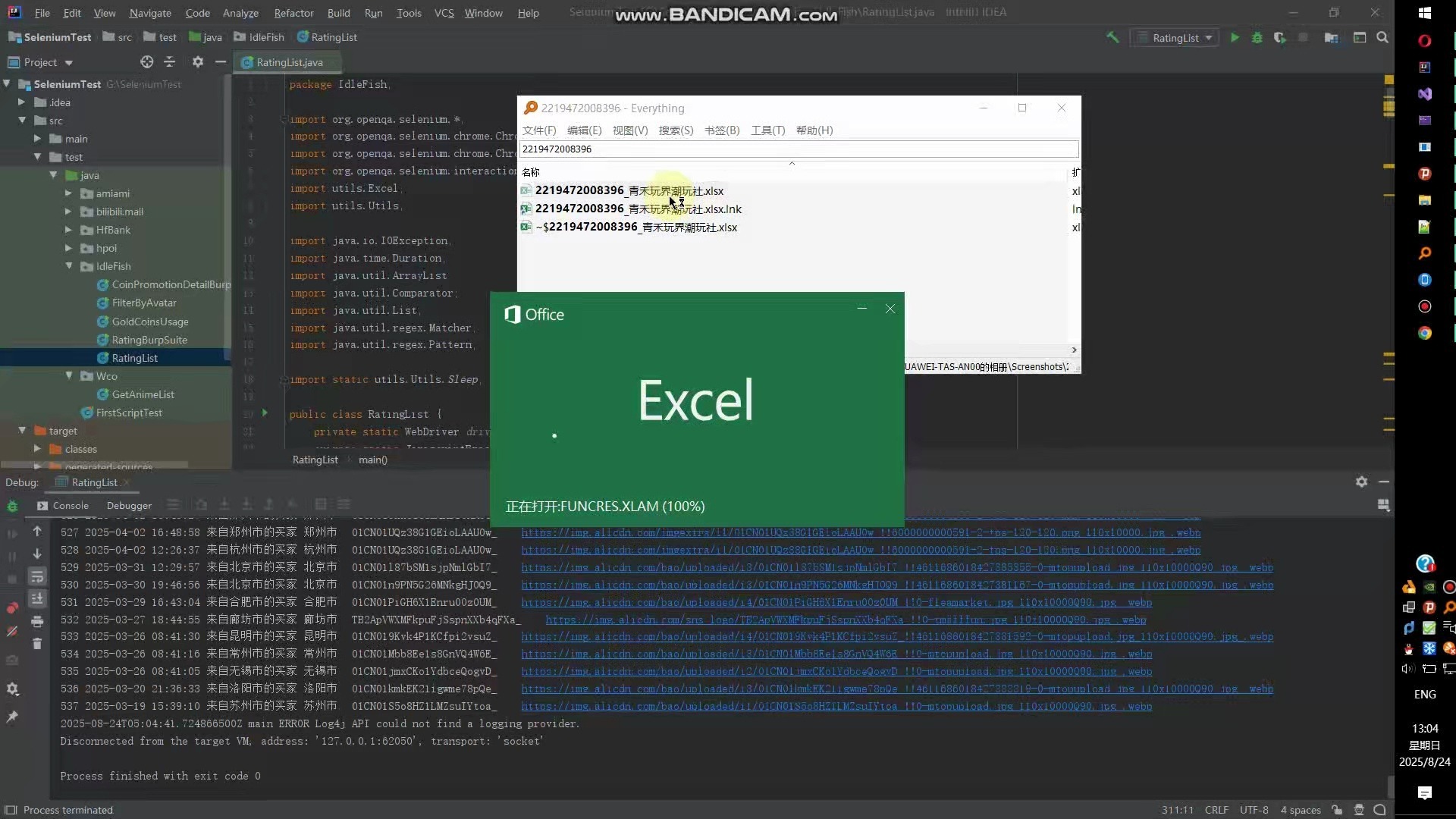Open the Navigate menu
The width and height of the screenshot is (1456, 819).
(x=150, y=13)
